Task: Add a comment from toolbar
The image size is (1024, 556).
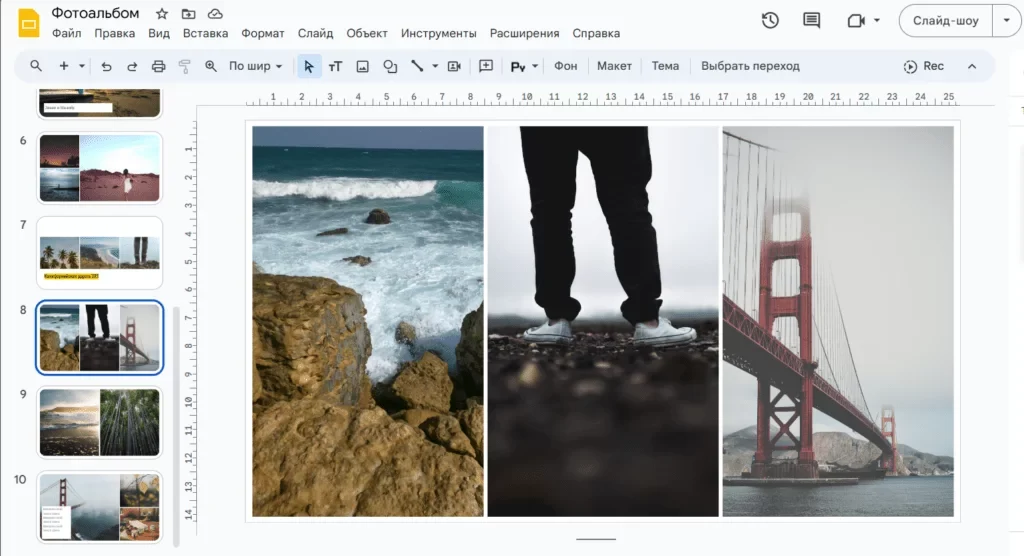Action: pos(486,66)
